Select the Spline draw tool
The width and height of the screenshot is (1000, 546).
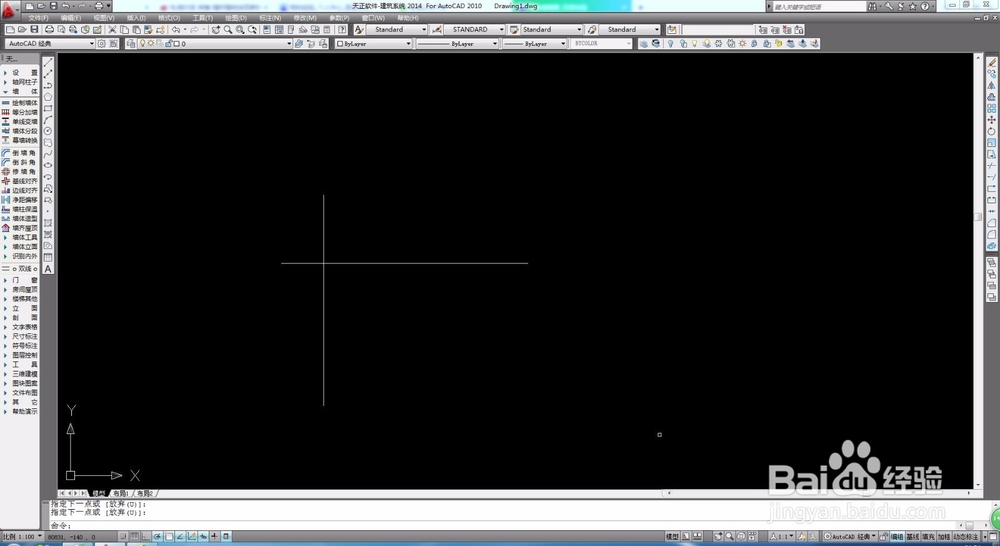[48, 154]
